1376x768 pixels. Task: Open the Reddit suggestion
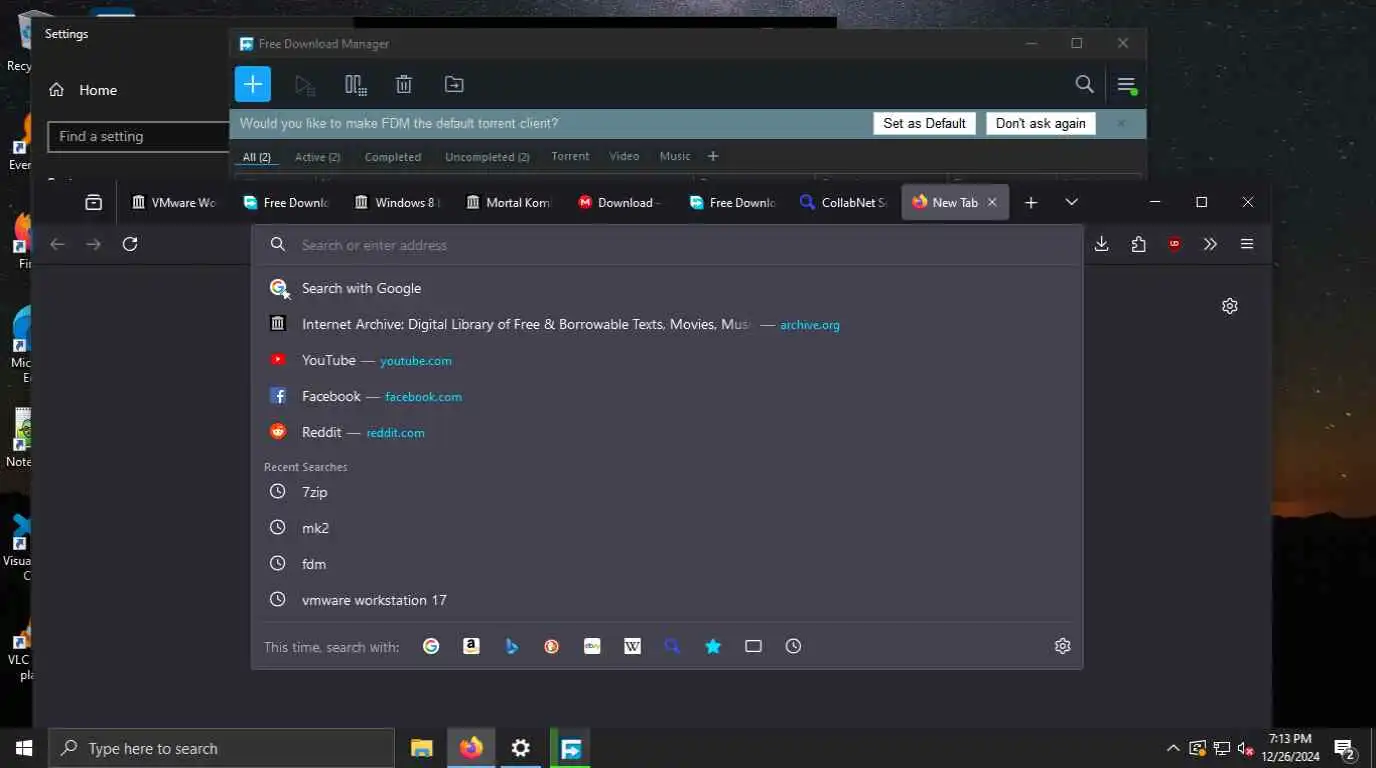coord(667,432)
